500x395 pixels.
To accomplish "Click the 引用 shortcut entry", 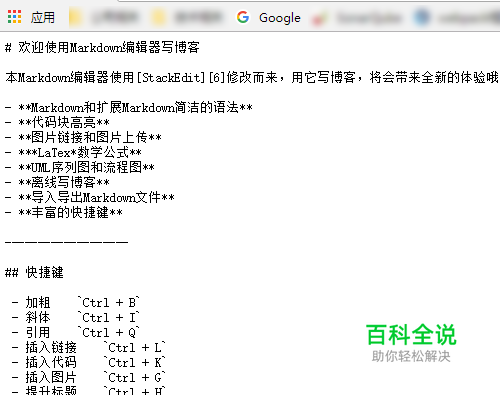I will (x=38, y=333).
